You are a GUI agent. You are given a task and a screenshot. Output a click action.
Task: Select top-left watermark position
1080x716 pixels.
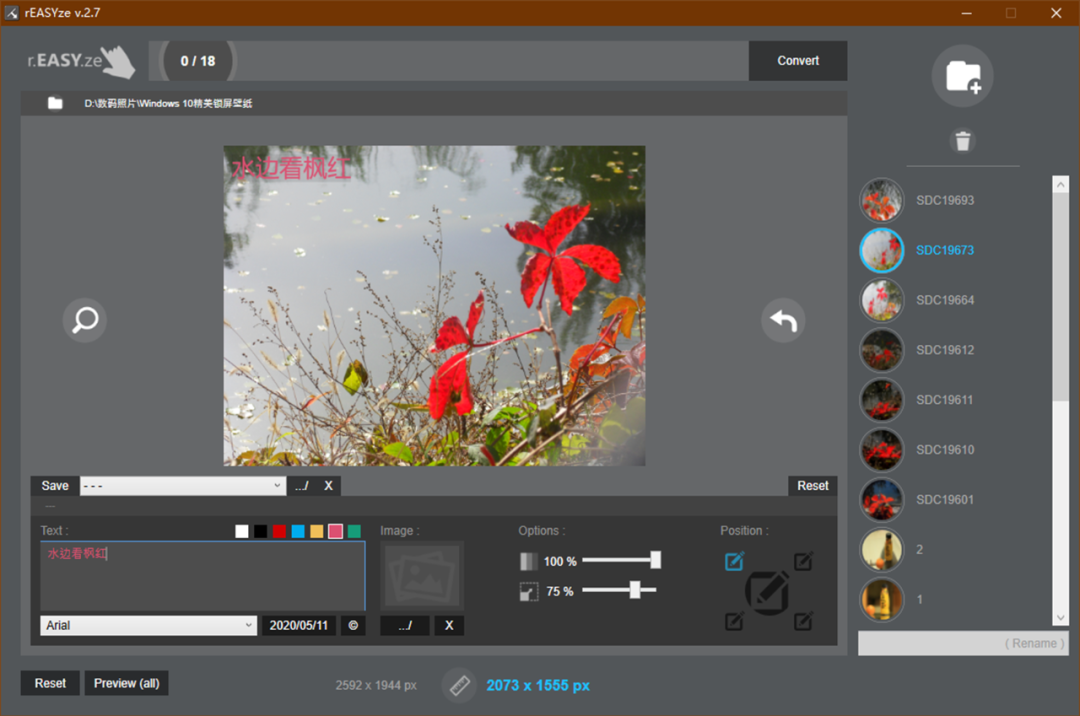point(734,562)
